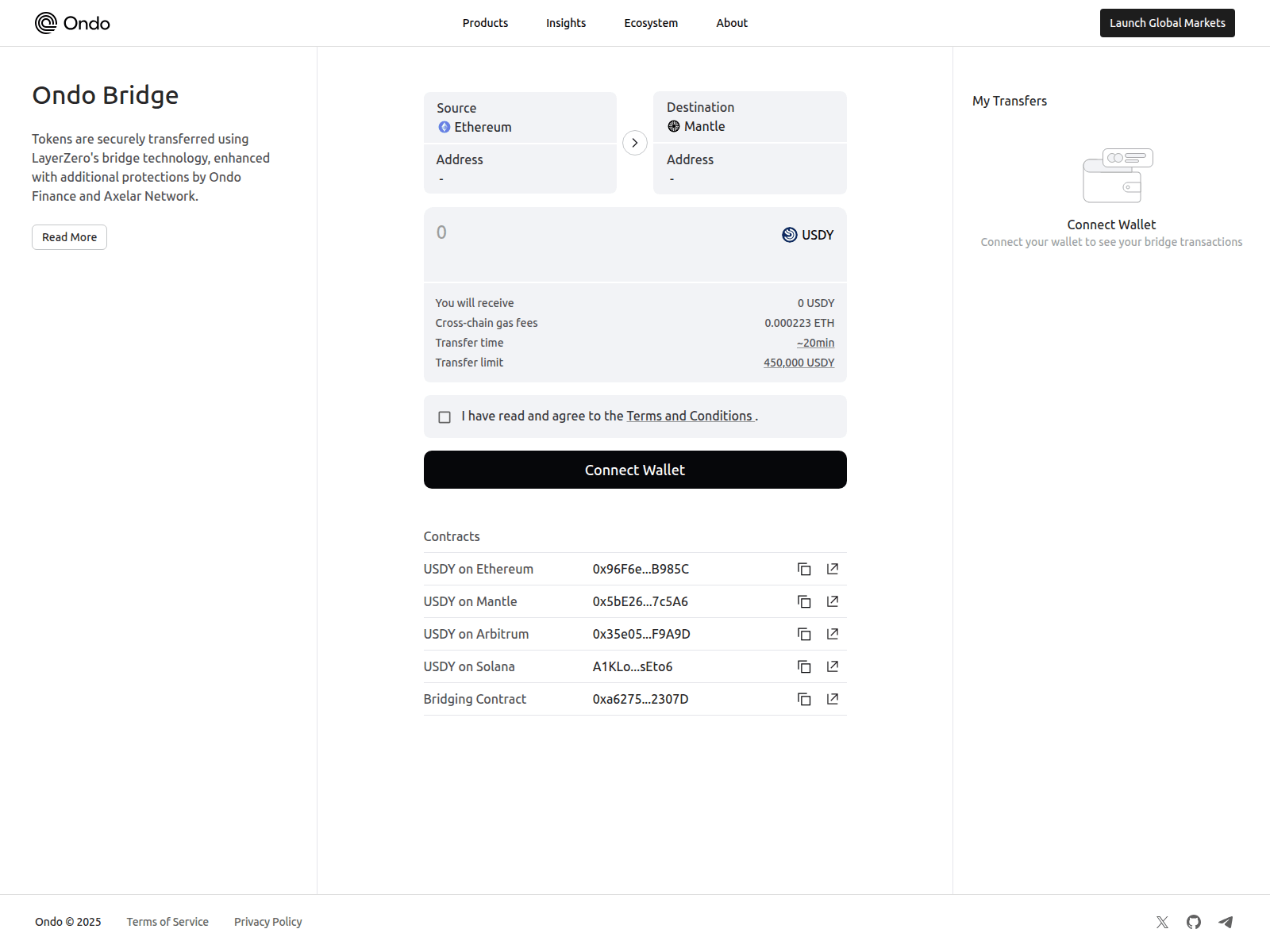The height and width of the screenshot is (952, 1270).
Task: Open the Privacy Policy footer link
Action: (268, 922)
